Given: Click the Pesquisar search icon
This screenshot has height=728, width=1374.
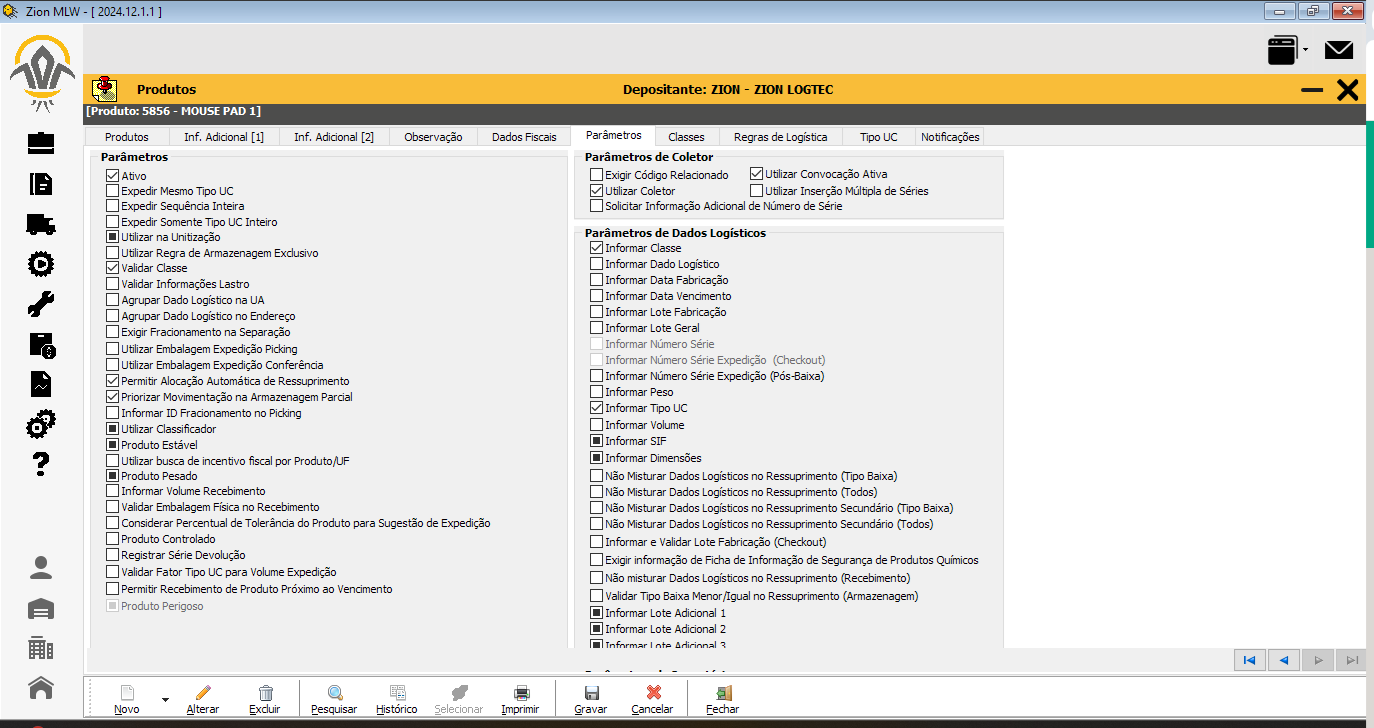Looking at the screenshot, I should click(x=334, y=693).
